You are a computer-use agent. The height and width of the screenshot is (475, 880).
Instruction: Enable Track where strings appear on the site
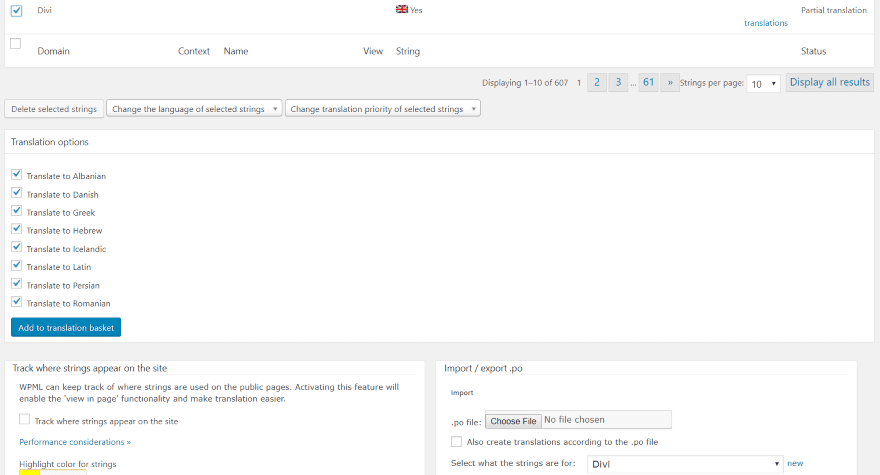[x=25, y=420]
